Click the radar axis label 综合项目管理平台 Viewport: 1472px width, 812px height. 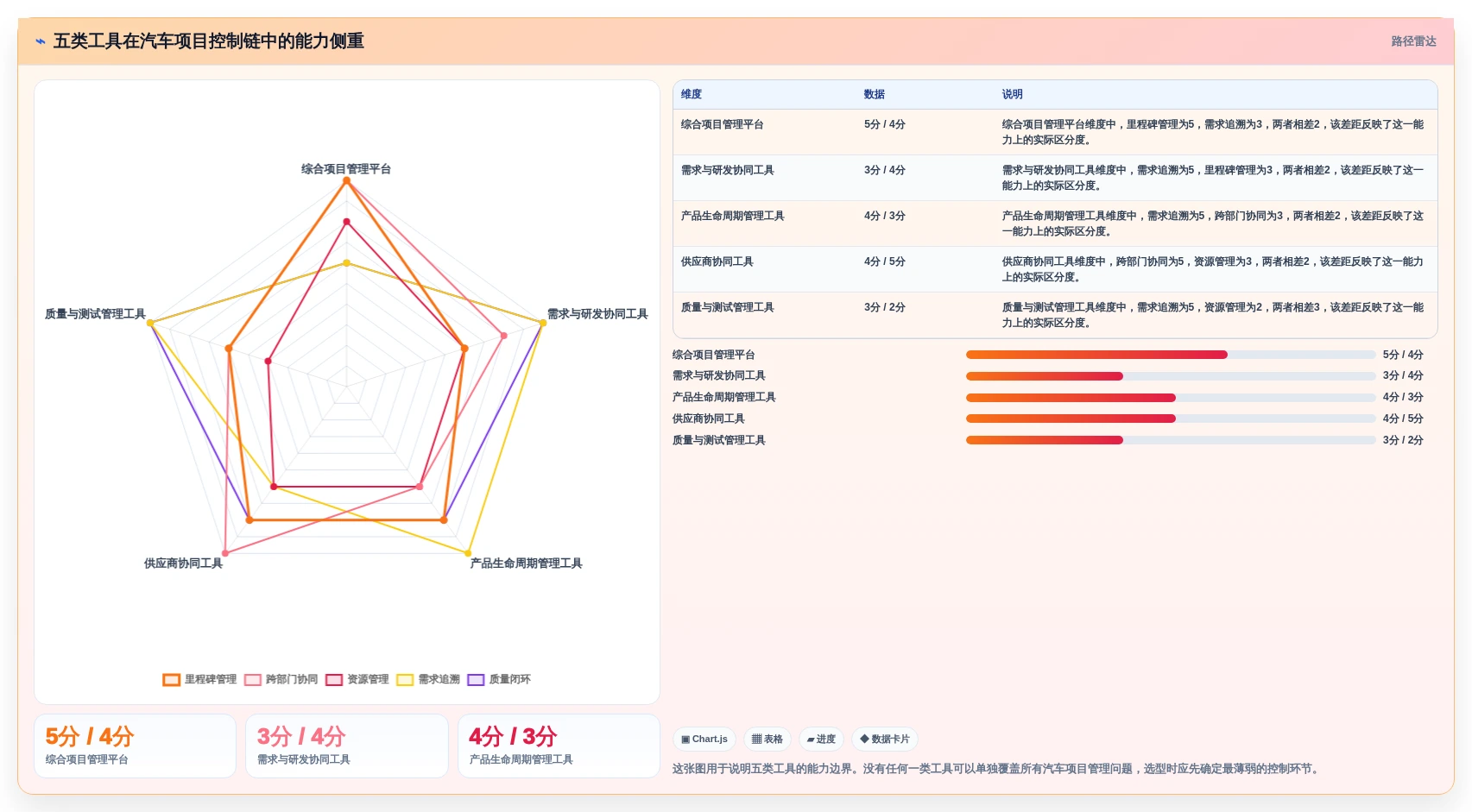coord(346,169)
